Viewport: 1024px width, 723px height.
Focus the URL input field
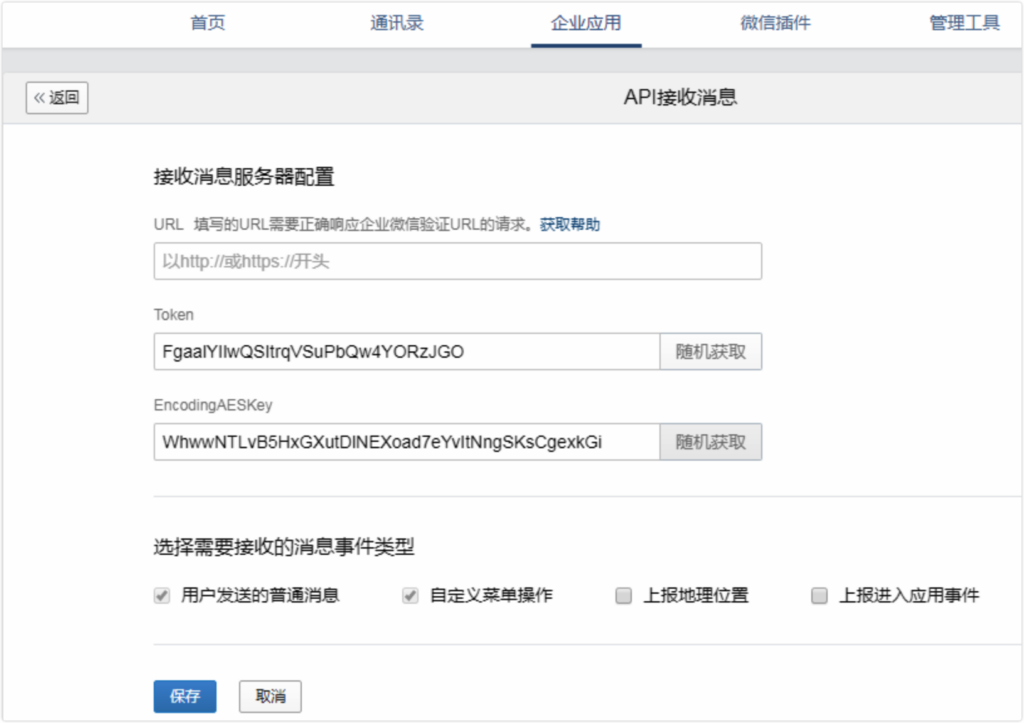(x=457, y=261)
